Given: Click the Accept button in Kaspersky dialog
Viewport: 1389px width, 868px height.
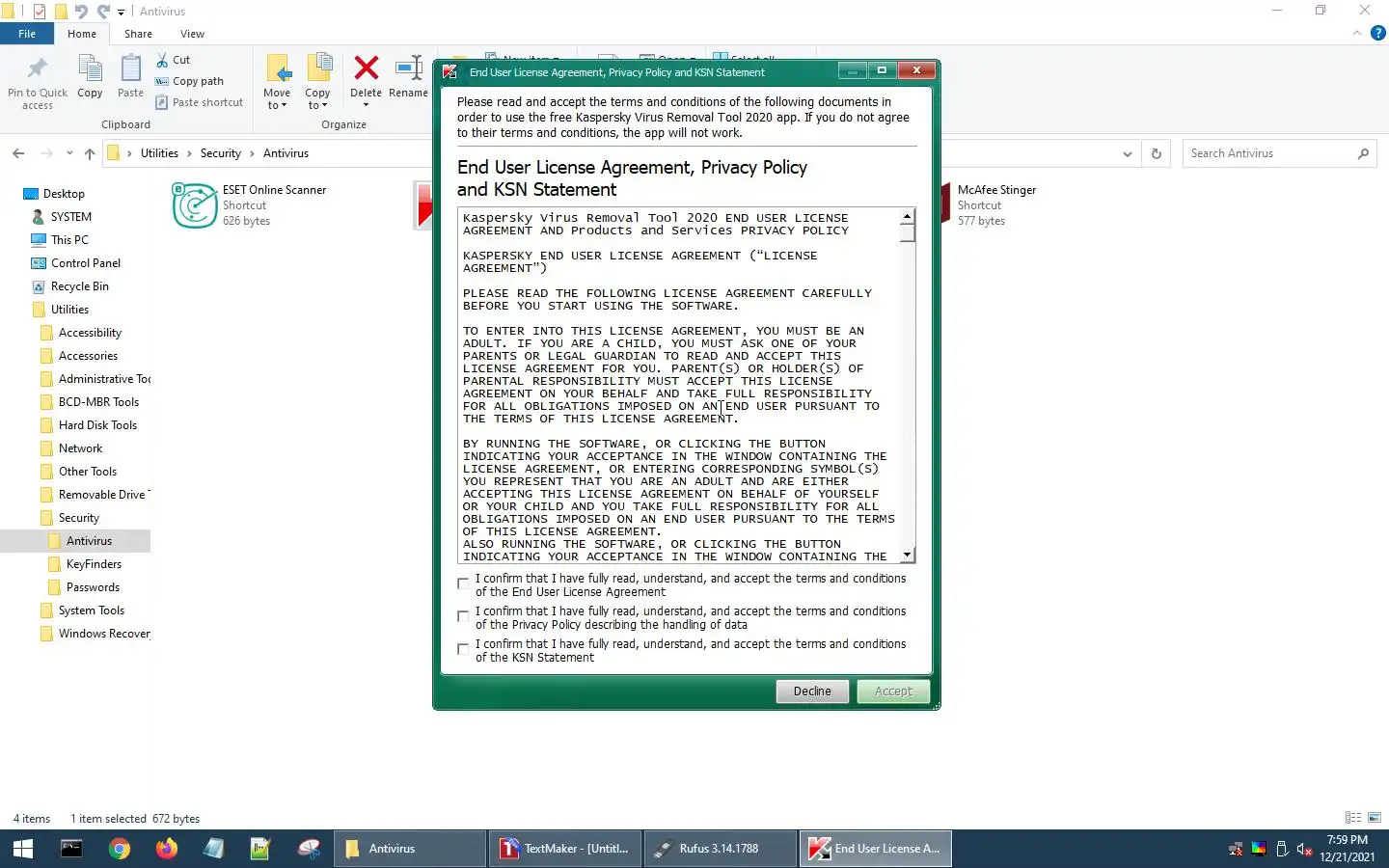Looking at the screenshot, I should (893, 692).
